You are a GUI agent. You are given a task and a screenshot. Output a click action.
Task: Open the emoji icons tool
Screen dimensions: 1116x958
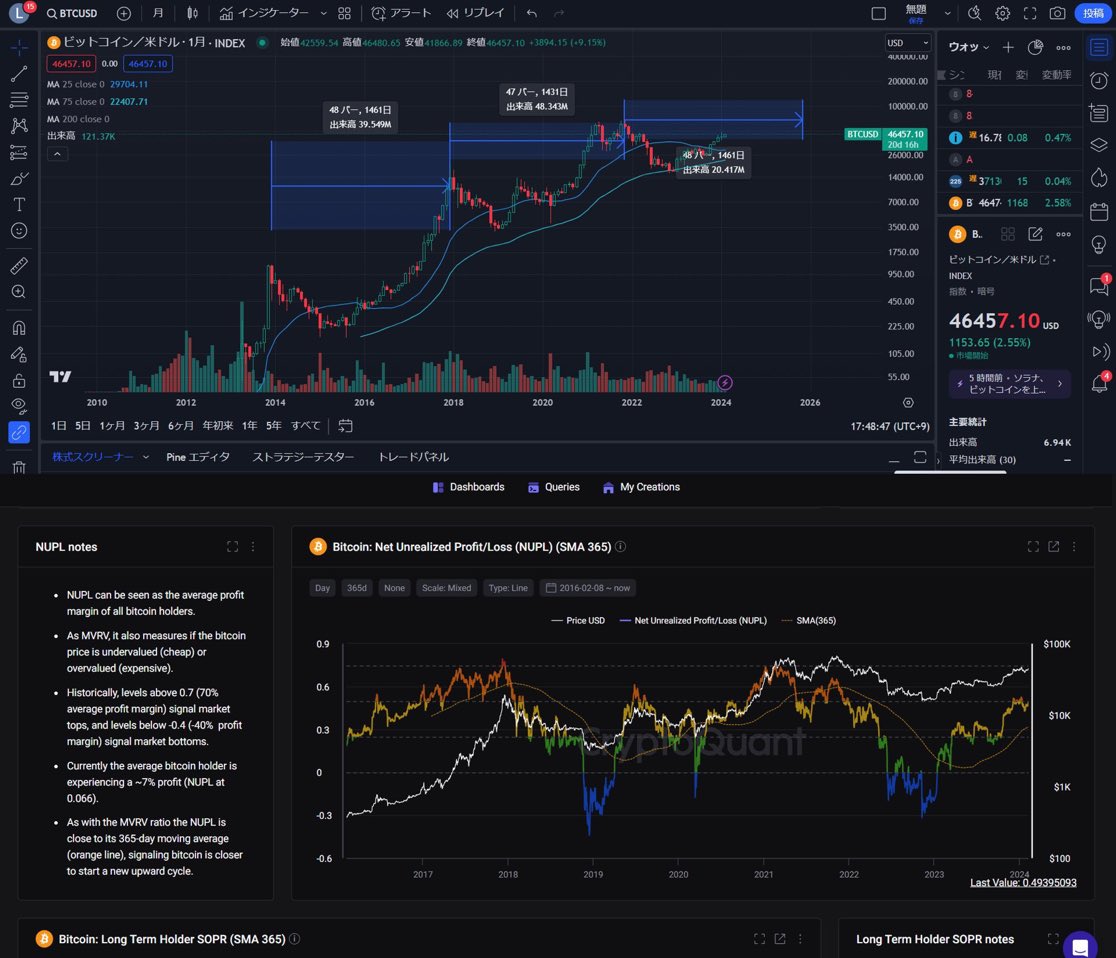tap(19, 231)
